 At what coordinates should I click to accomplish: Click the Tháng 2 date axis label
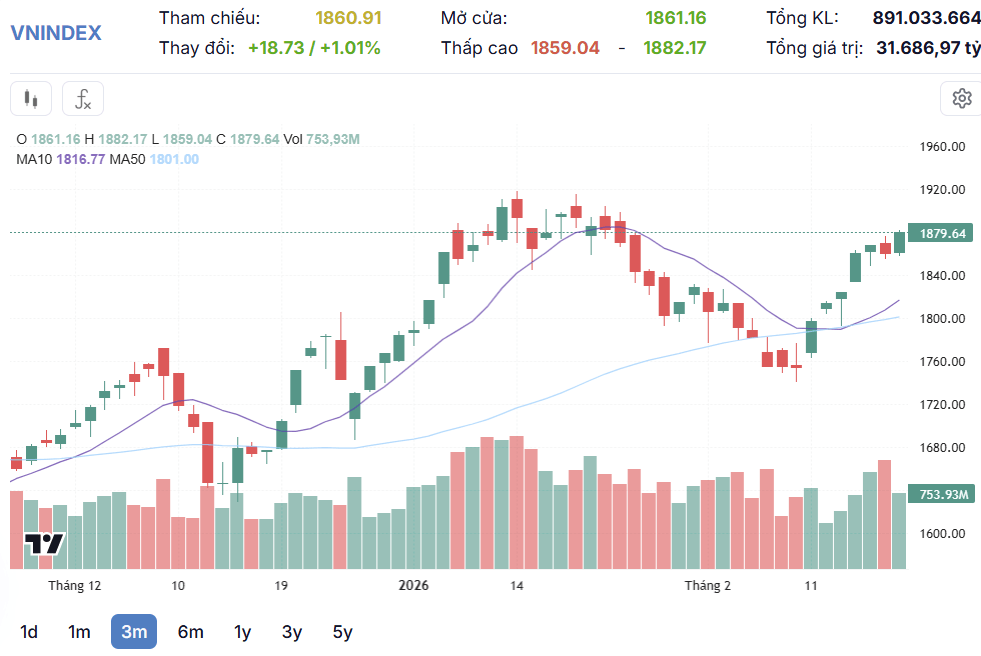tap(708, 585)
